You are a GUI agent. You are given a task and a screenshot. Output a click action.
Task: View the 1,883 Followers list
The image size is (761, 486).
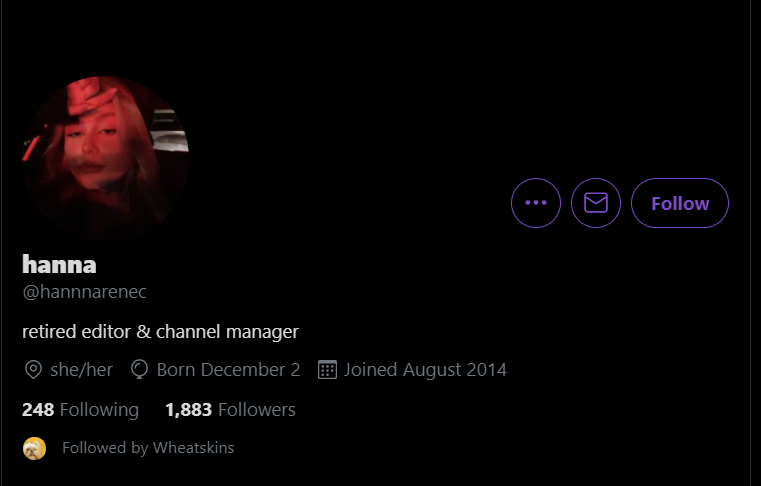click(231, 410)
